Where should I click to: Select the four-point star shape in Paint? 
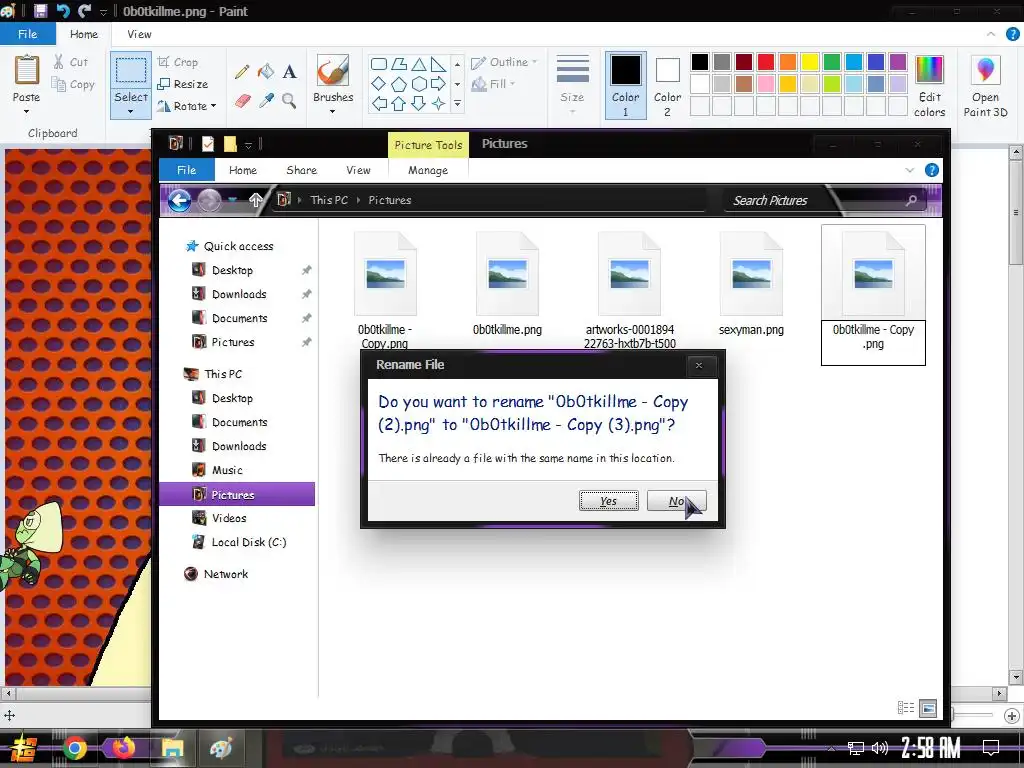click(438, 103)
